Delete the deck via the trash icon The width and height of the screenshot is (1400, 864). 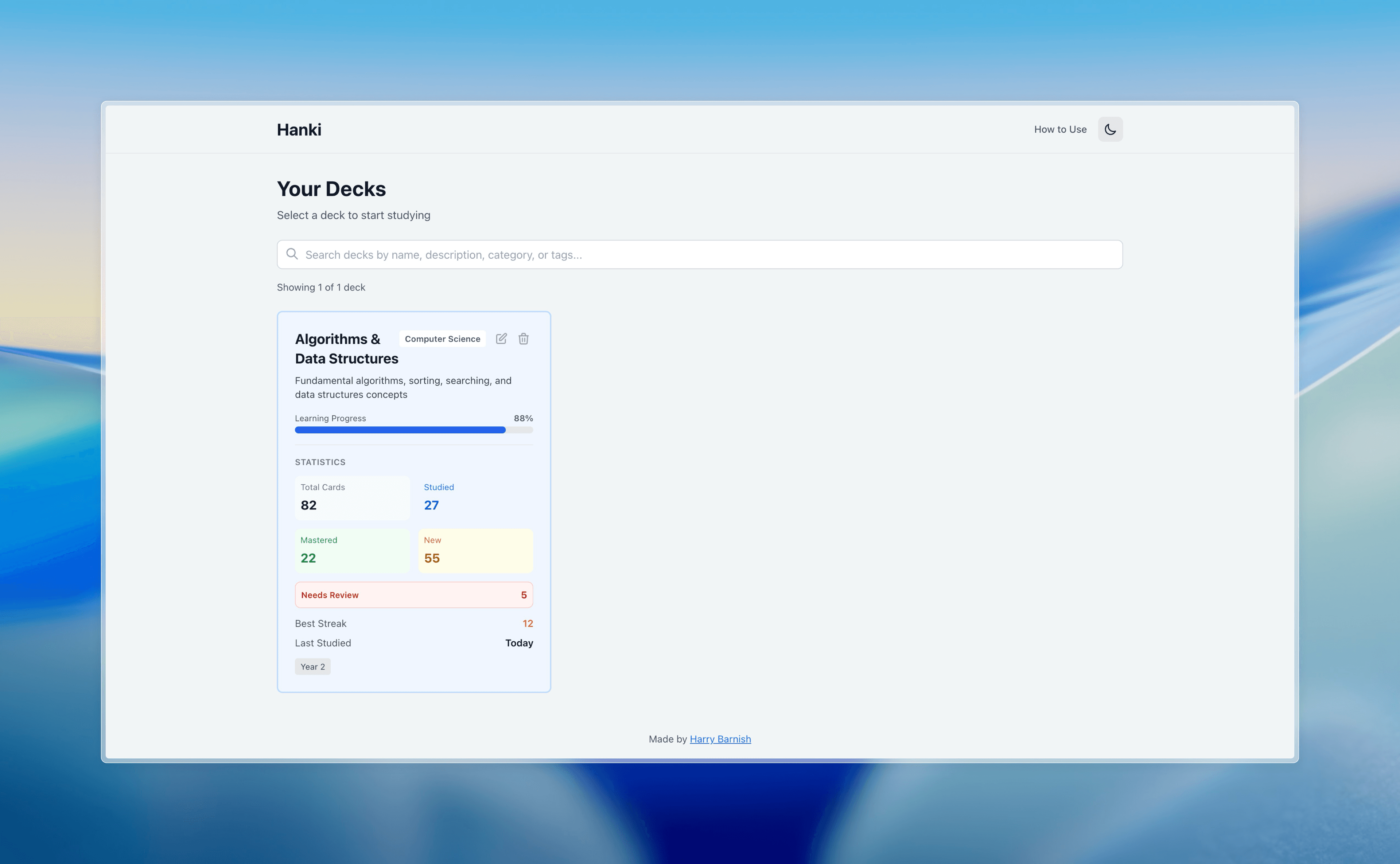pyautogui.click(x=523, y=339)
